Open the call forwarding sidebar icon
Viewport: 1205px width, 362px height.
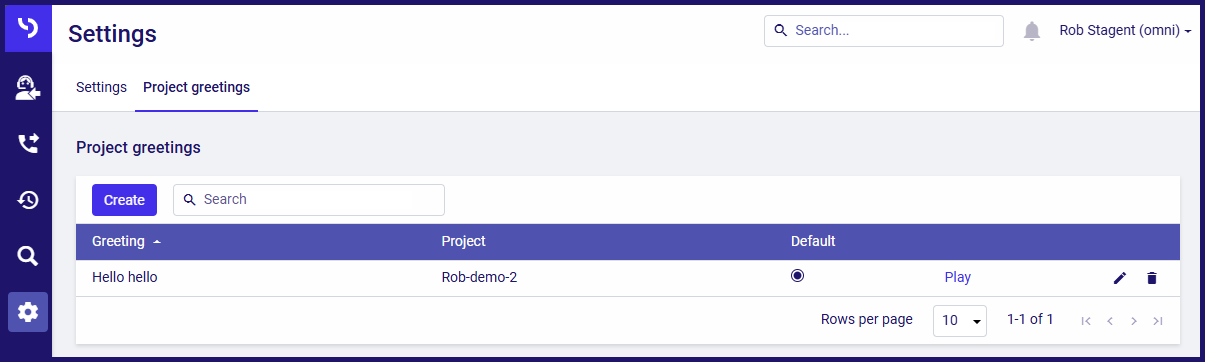coord(28,144)
